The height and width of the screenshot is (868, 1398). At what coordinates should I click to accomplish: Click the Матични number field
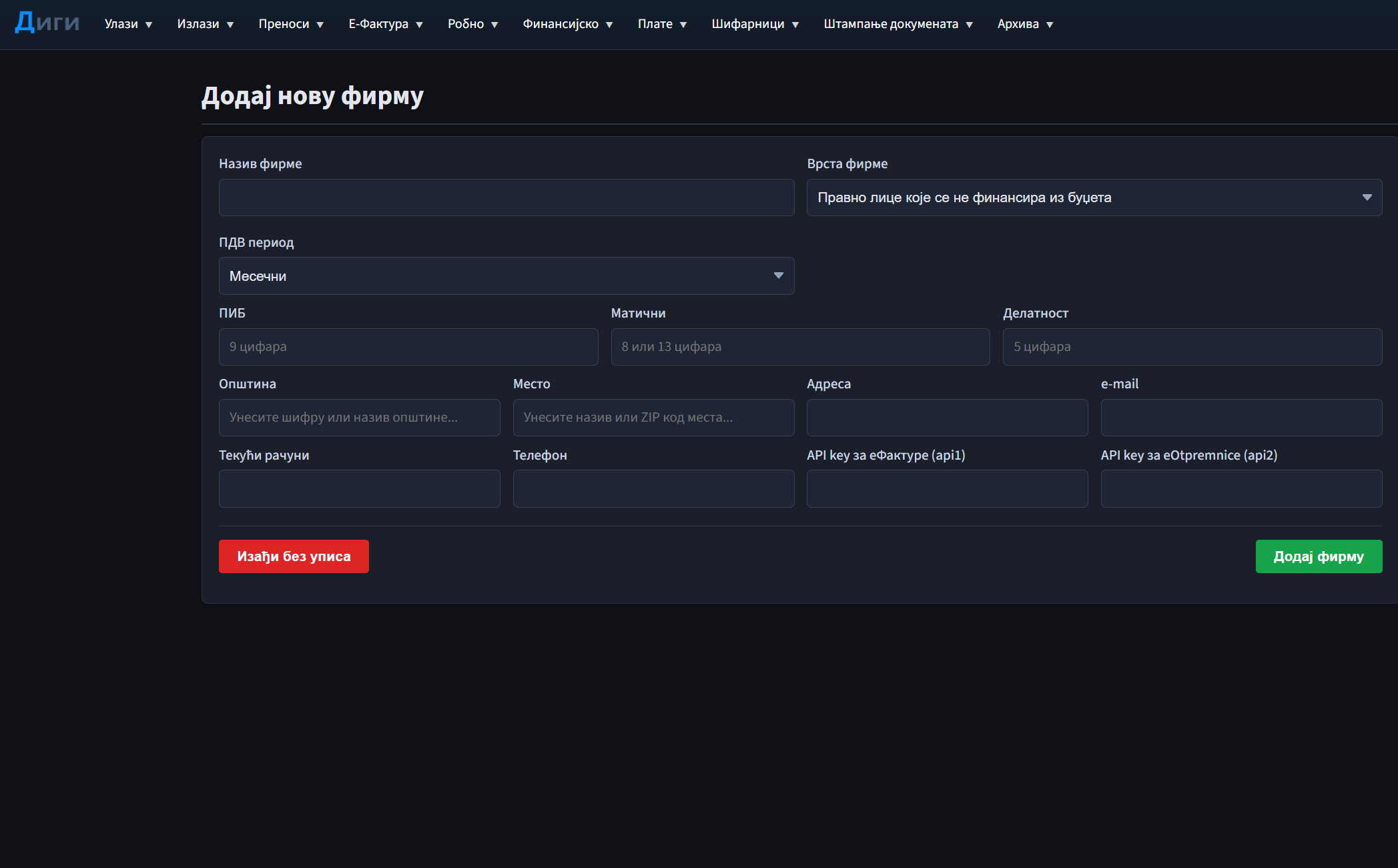(x=800, y=347)
